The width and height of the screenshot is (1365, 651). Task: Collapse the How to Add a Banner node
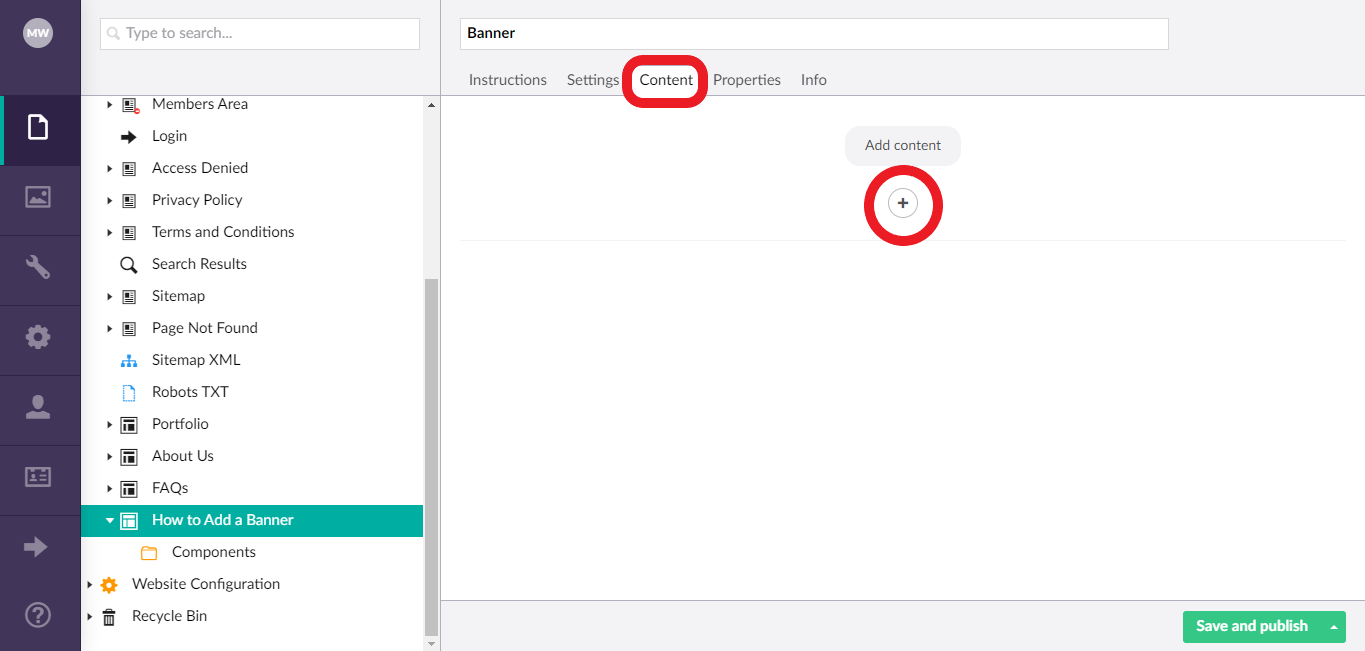pos(109,521)
